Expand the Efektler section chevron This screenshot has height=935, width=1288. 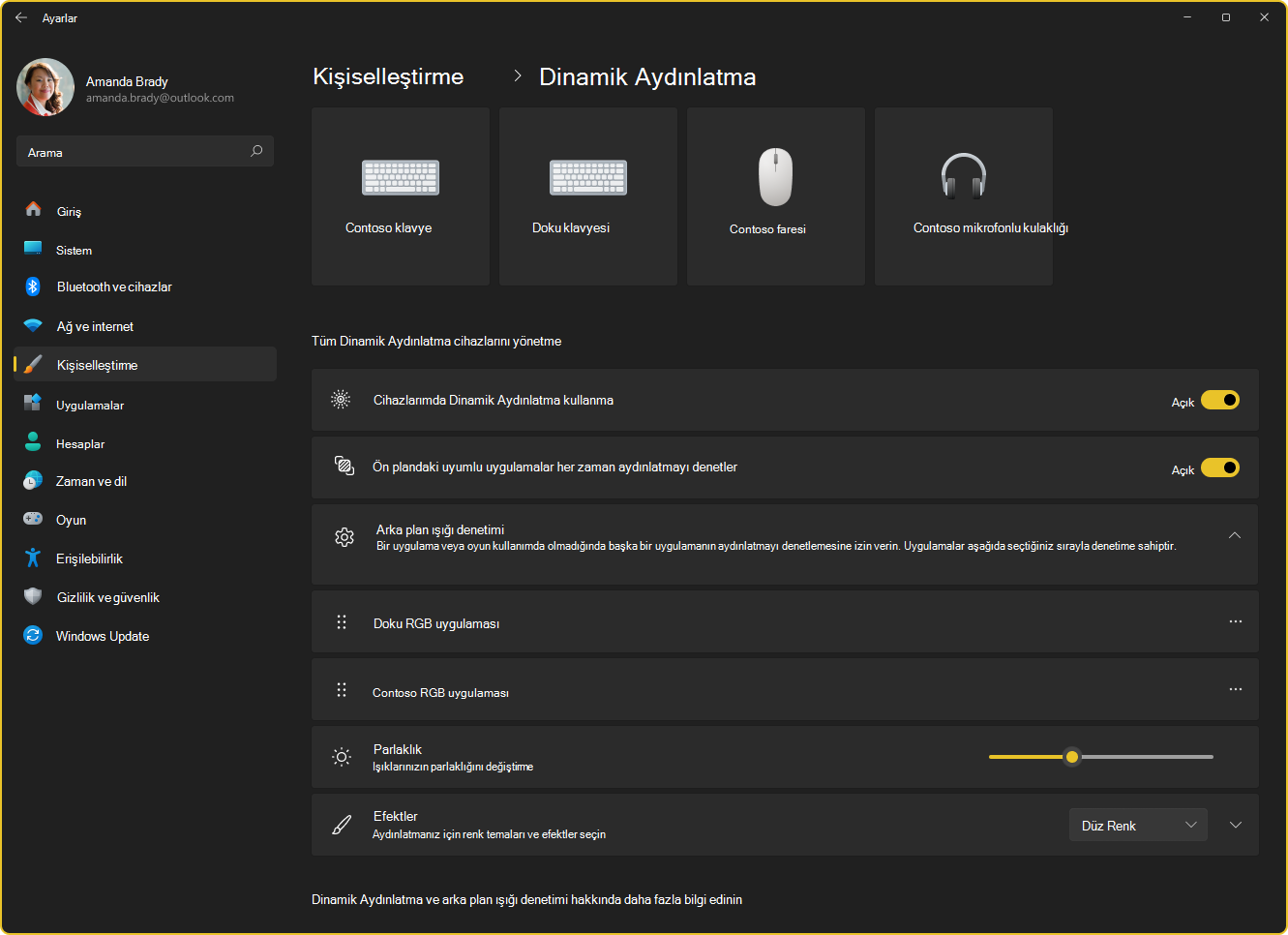click(1236, 825)
